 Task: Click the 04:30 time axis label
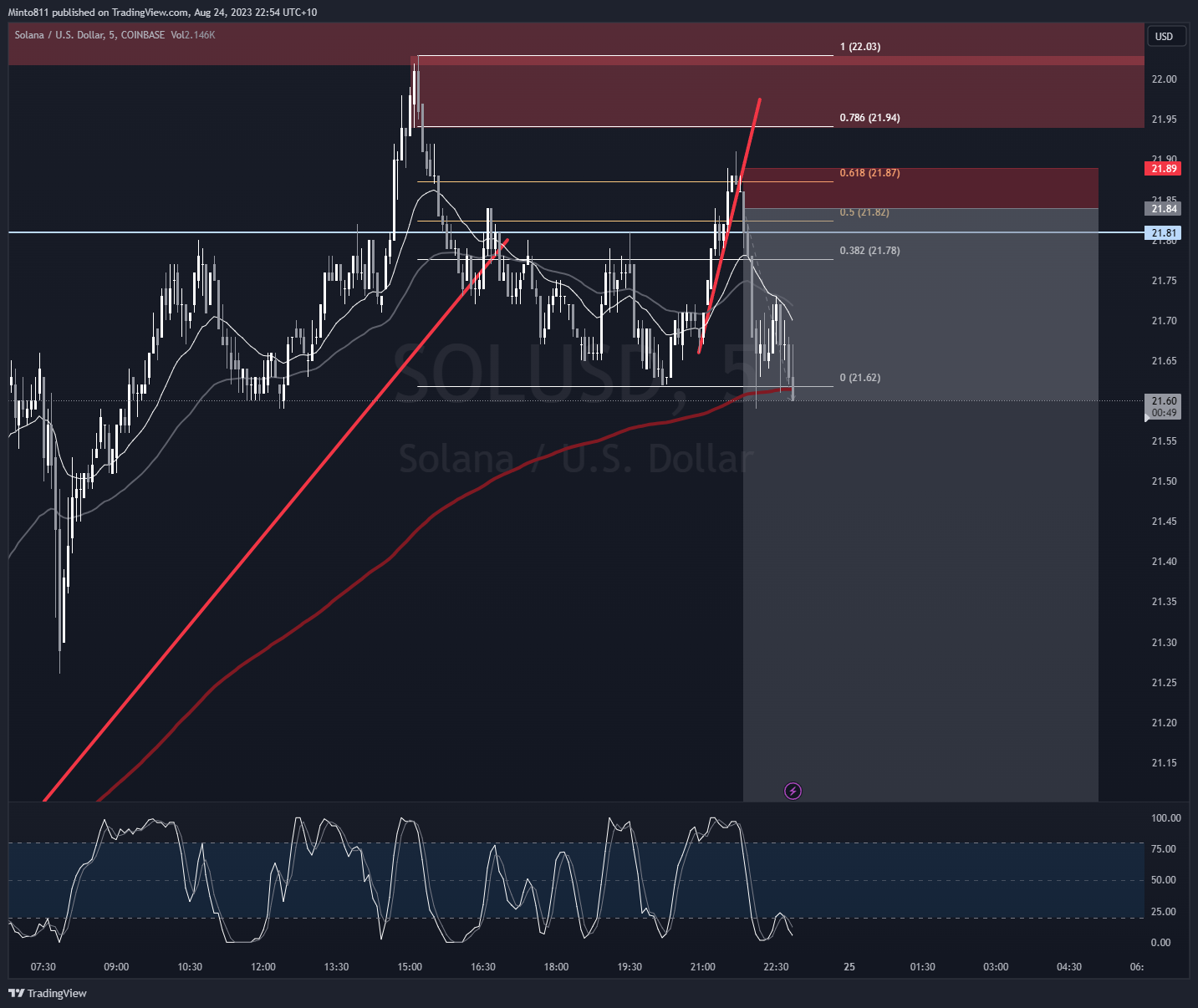pos(1069,967)
